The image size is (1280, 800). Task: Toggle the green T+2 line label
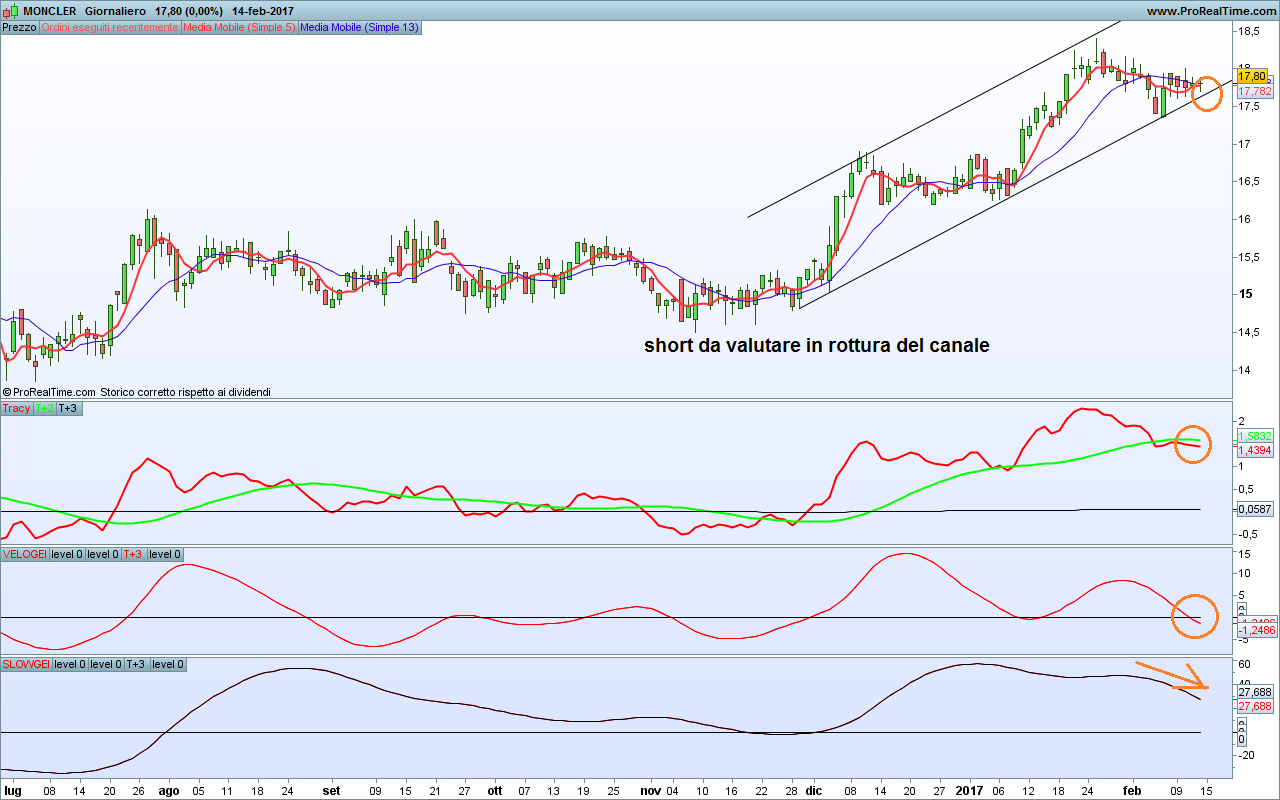click(x=45, y=408)
